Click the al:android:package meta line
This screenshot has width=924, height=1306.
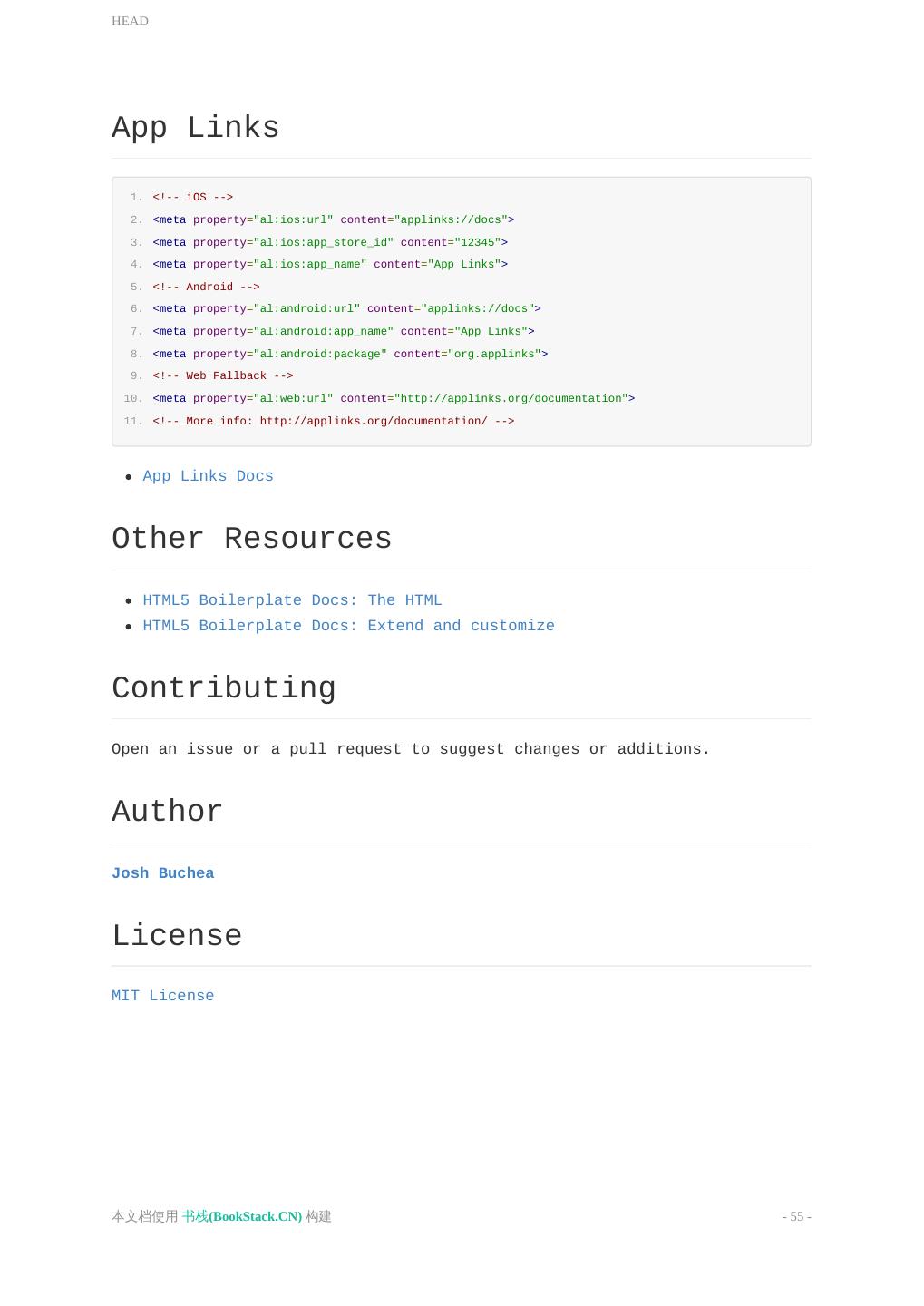(350, 354)
